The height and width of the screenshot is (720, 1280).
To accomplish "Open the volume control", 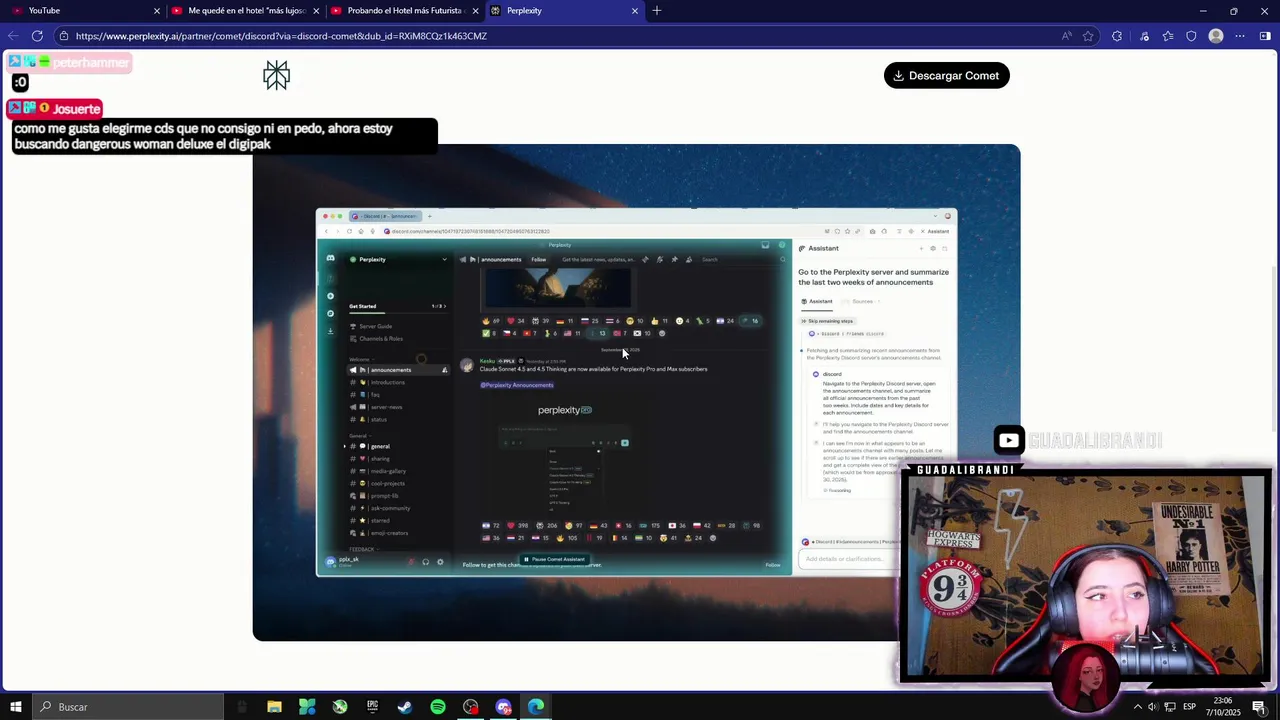I will click(1153, 707).
